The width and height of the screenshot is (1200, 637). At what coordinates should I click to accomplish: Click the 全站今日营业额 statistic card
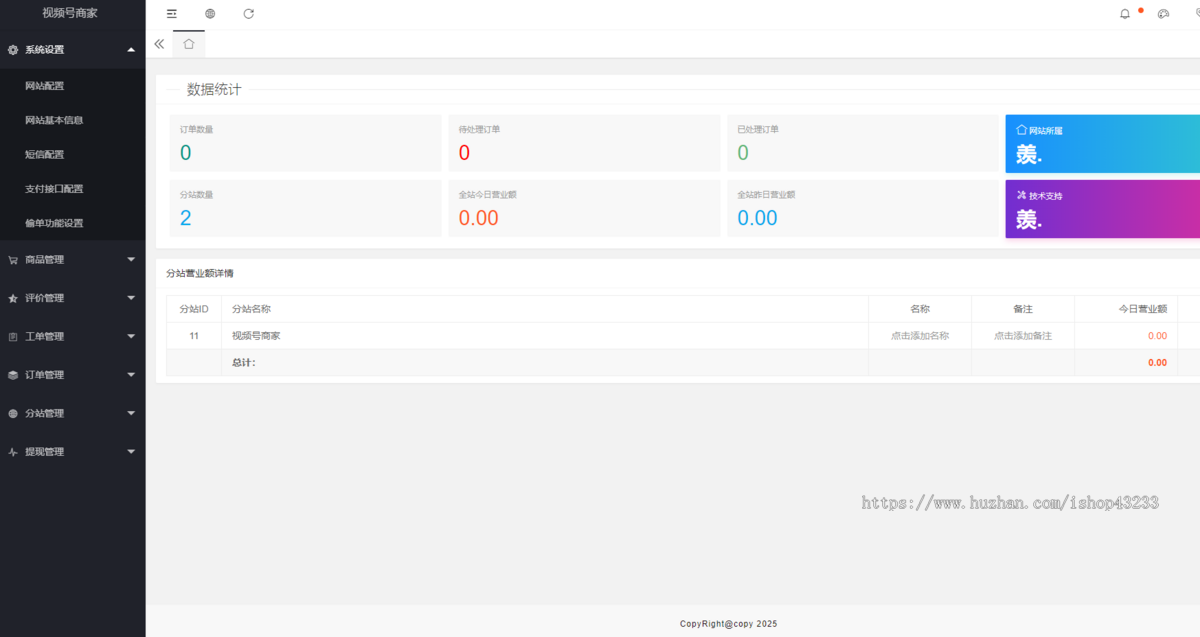584,208
